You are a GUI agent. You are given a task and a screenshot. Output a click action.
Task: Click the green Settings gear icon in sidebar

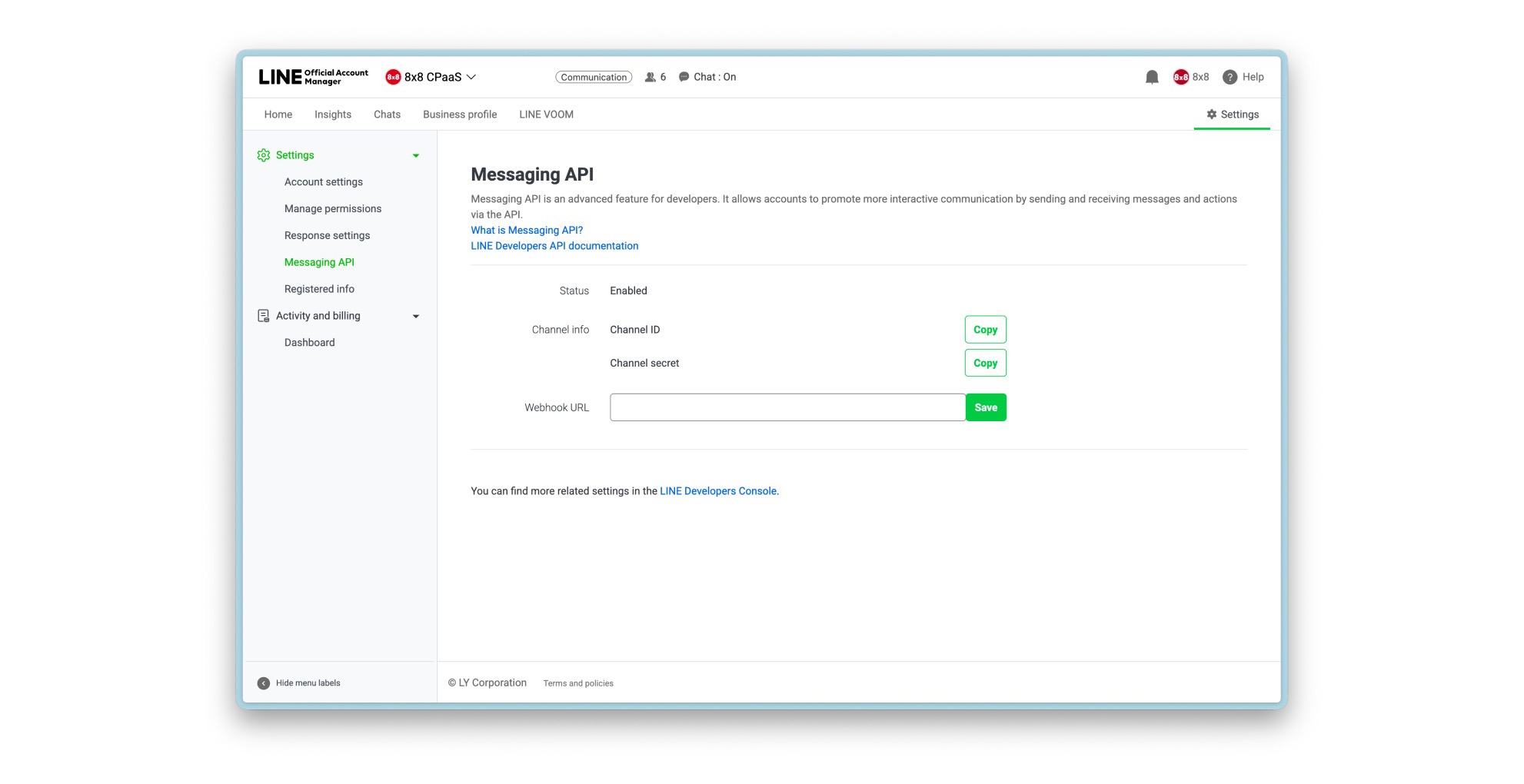pos(264,155)
